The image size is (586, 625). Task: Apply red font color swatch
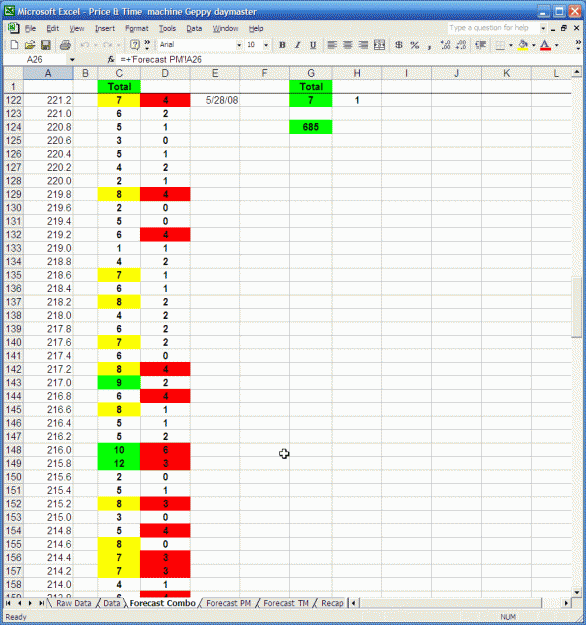click(545, 45)
